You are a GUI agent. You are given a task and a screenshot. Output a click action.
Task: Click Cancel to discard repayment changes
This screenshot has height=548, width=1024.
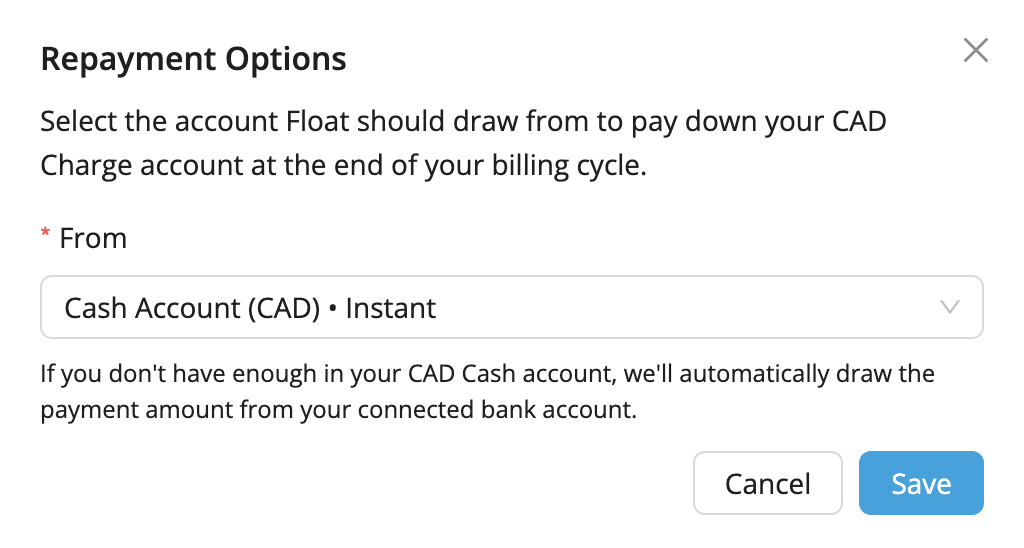pos(767,483)
